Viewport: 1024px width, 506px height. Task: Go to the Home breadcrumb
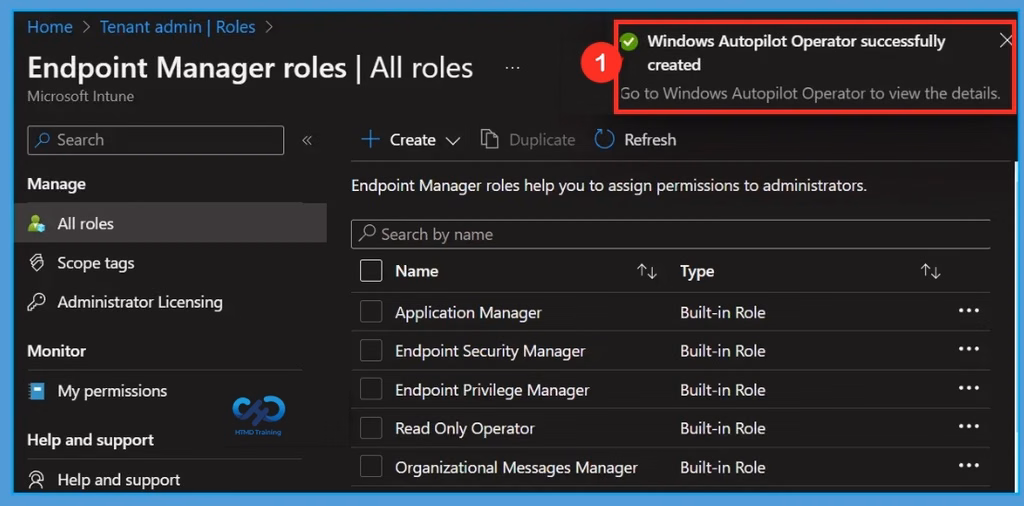coord(50,27)
